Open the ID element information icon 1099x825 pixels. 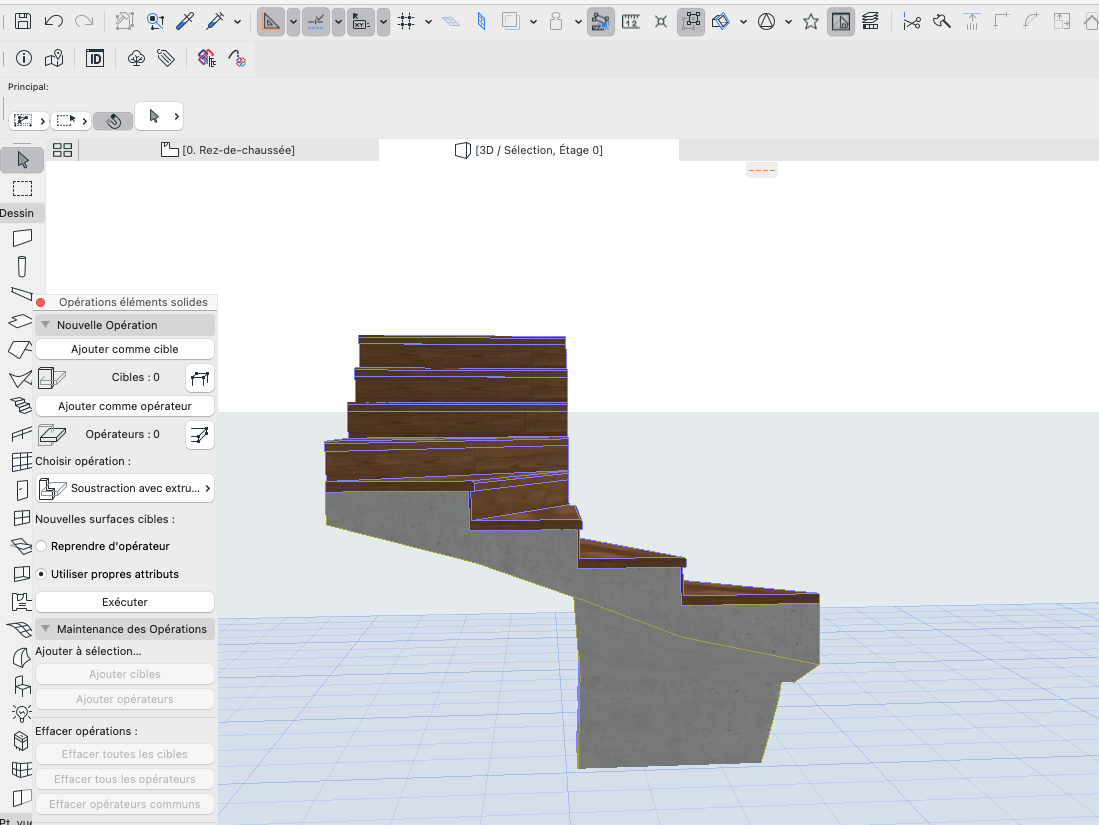[95, 58]
